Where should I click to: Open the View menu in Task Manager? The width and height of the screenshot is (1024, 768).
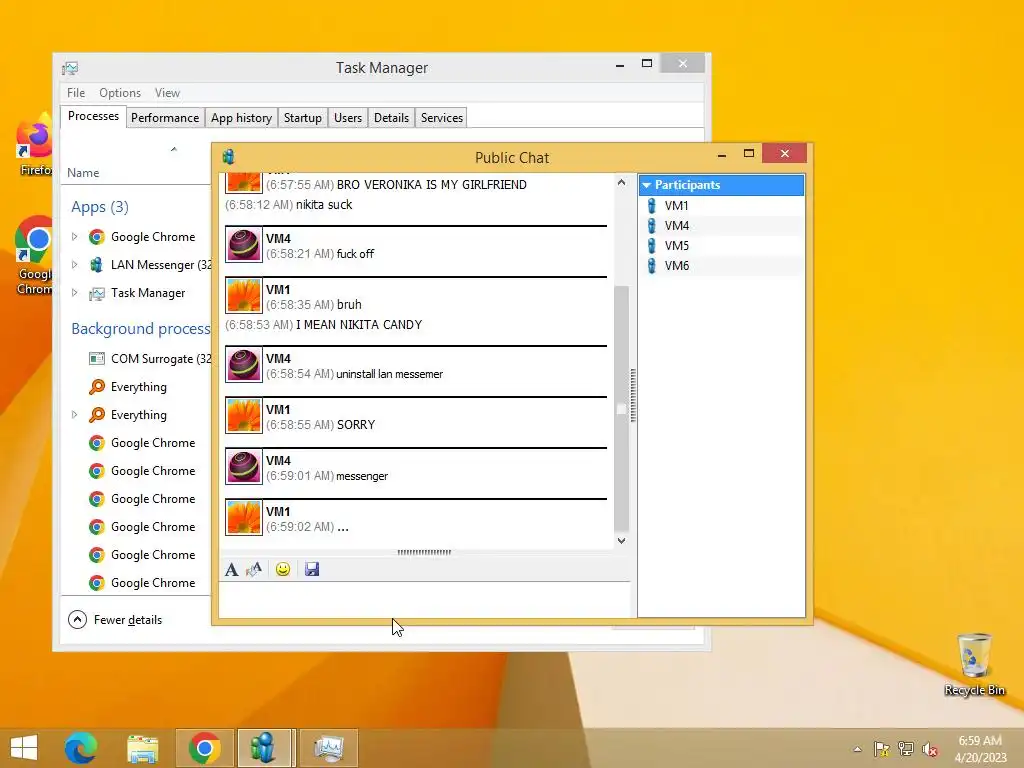pos(167,93)
